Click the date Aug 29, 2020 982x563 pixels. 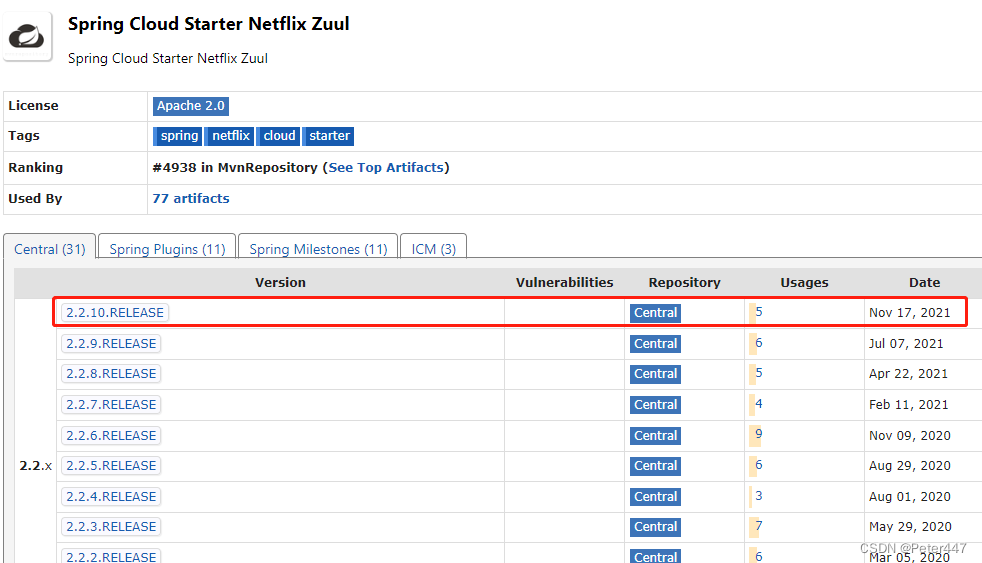click(909, 465)
